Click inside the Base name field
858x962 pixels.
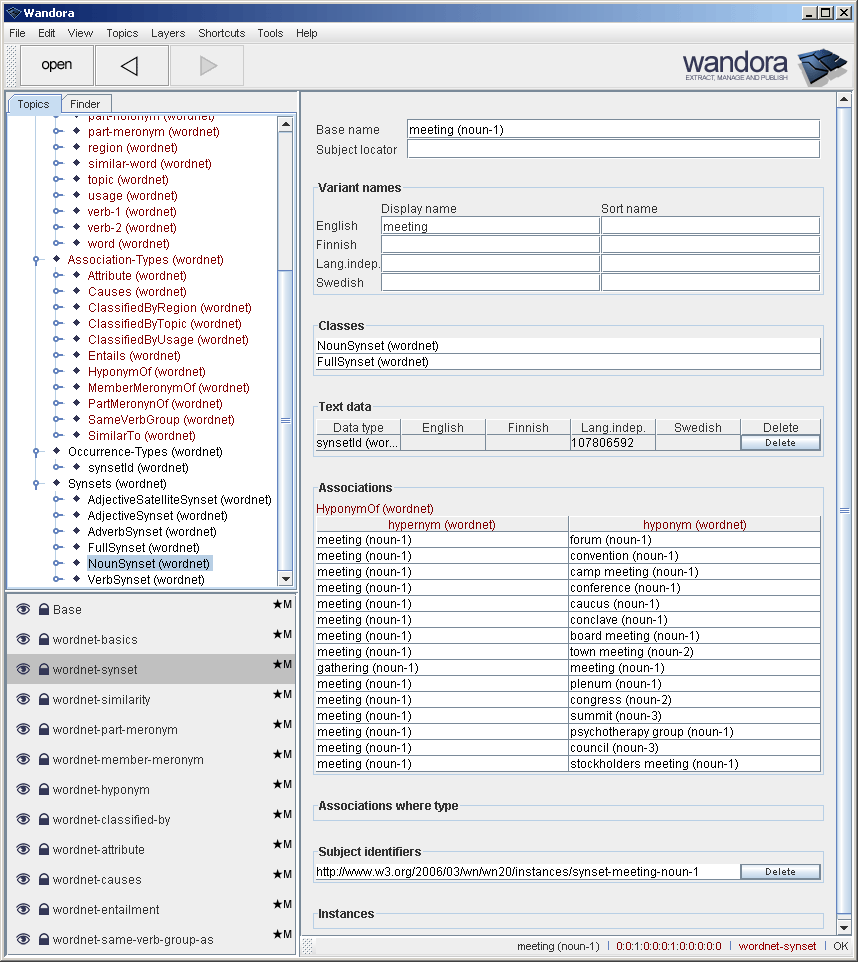610,129
